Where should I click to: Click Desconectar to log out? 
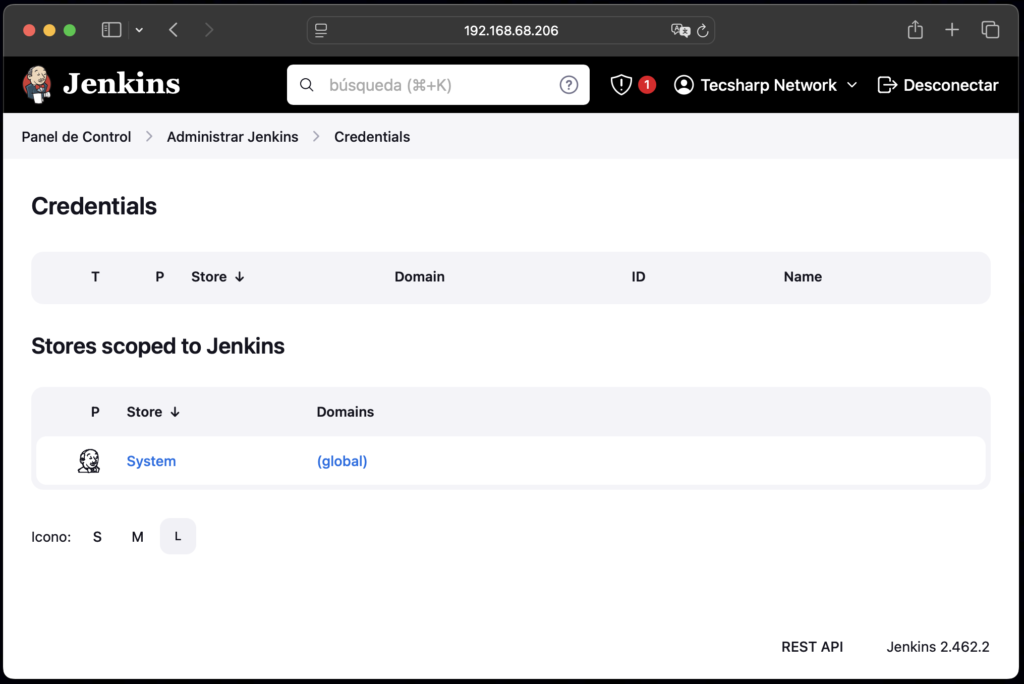pos(951,85)
